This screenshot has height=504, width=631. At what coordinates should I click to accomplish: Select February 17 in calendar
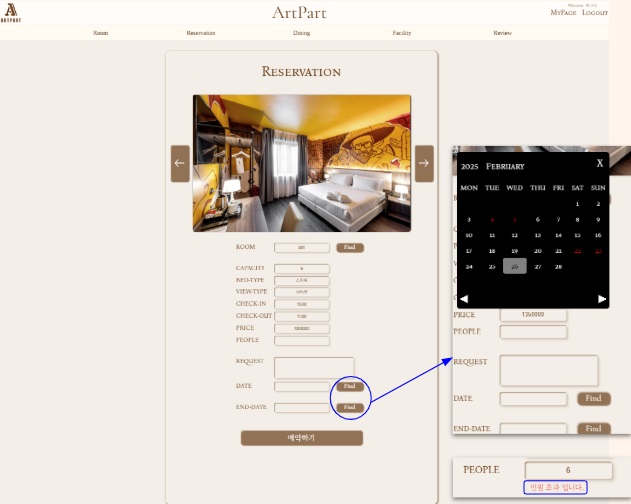pyautogui.click(x=469, y=251)
